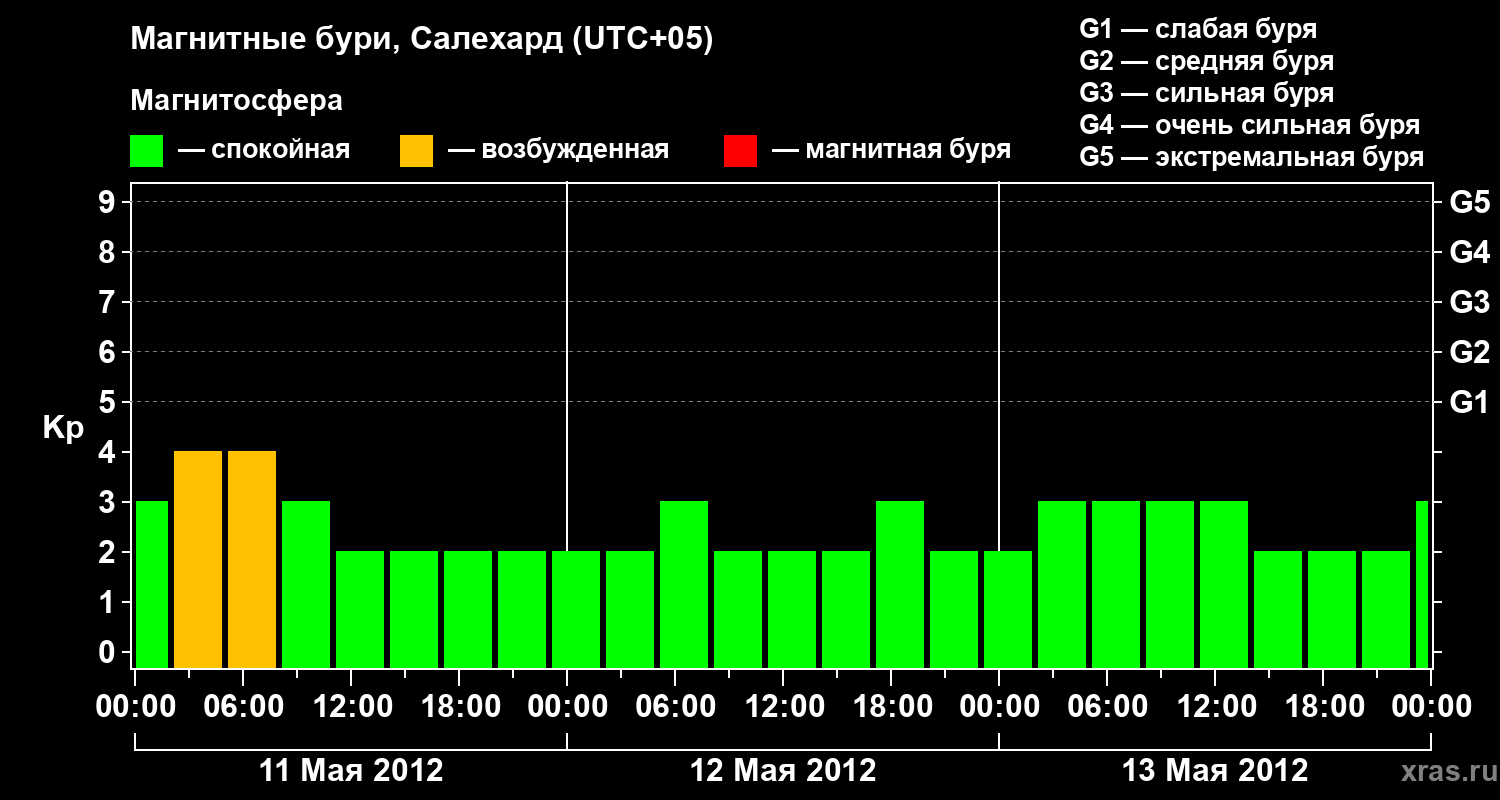
Task: Click the '— магнитная буря' legend label
Action: 891,150
